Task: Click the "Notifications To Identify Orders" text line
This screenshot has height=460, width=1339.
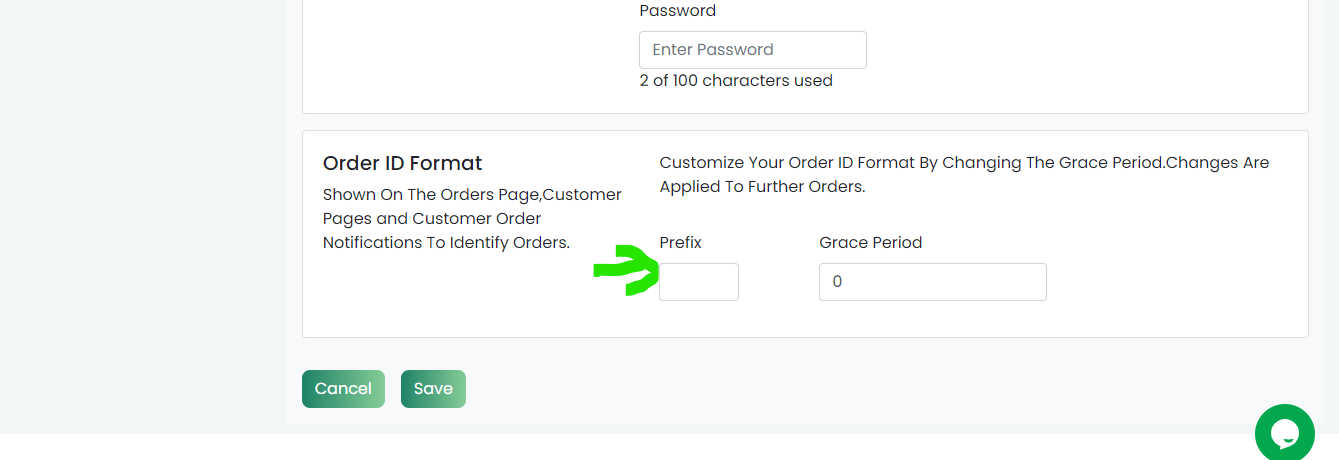Action: 446,242
